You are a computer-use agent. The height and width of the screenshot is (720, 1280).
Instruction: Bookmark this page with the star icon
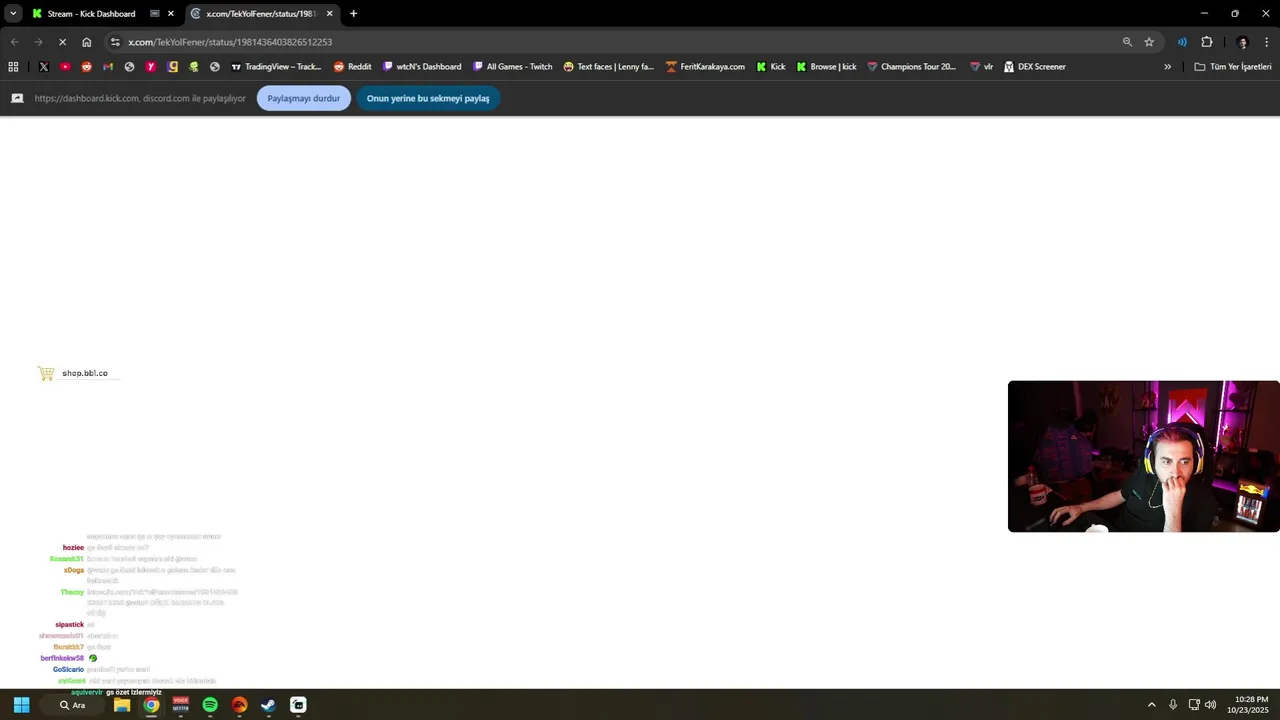click(1149, 42)
